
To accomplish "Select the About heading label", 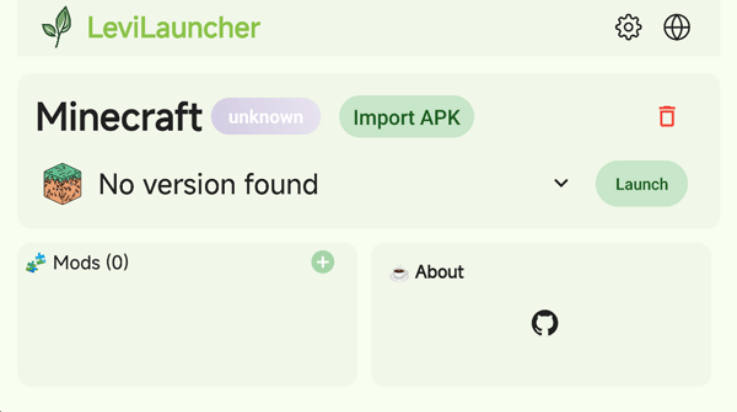I will pos(439,272).
